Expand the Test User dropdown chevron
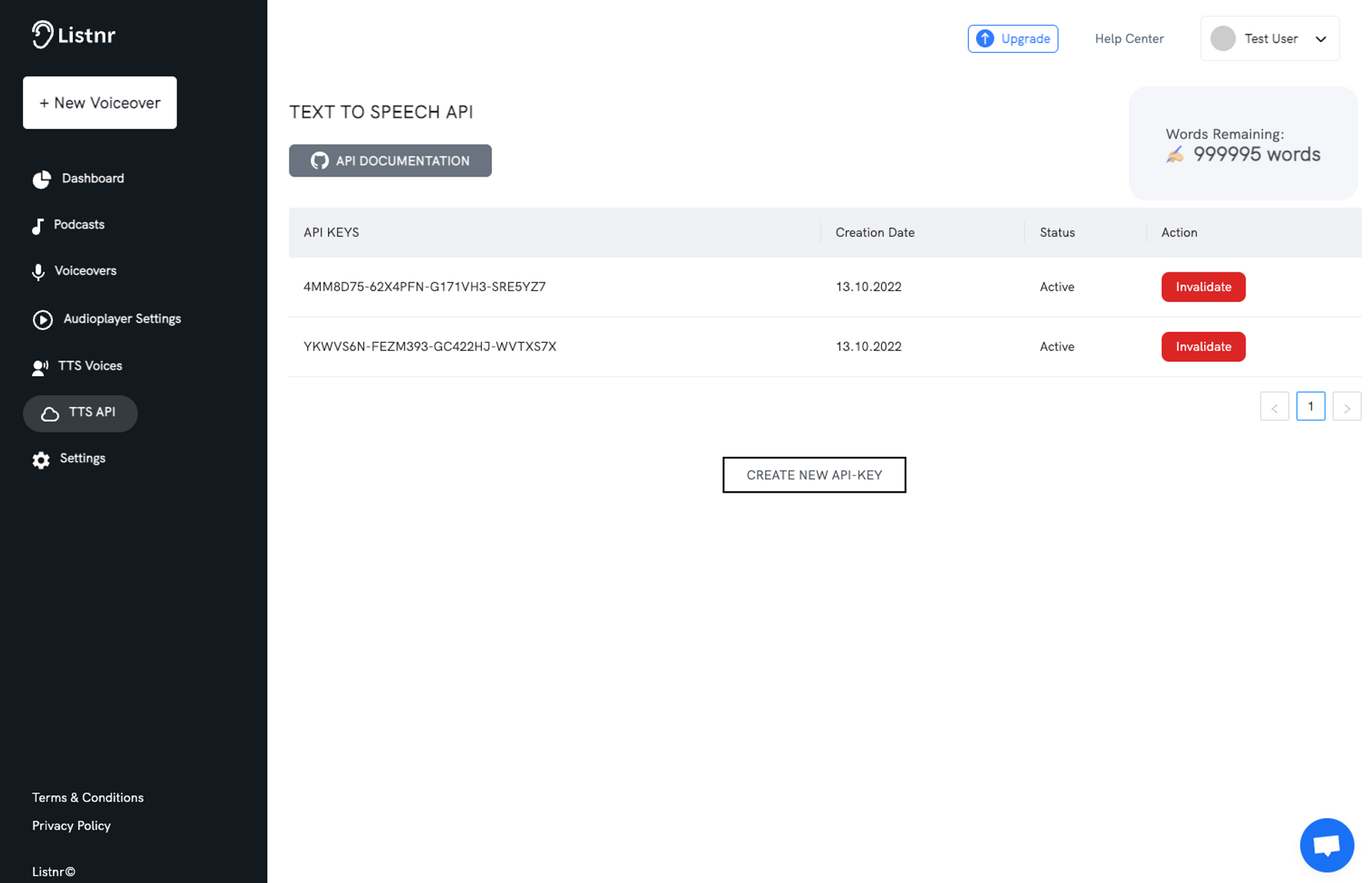Screen dimensions: 1372x883 coord(1321,39)
